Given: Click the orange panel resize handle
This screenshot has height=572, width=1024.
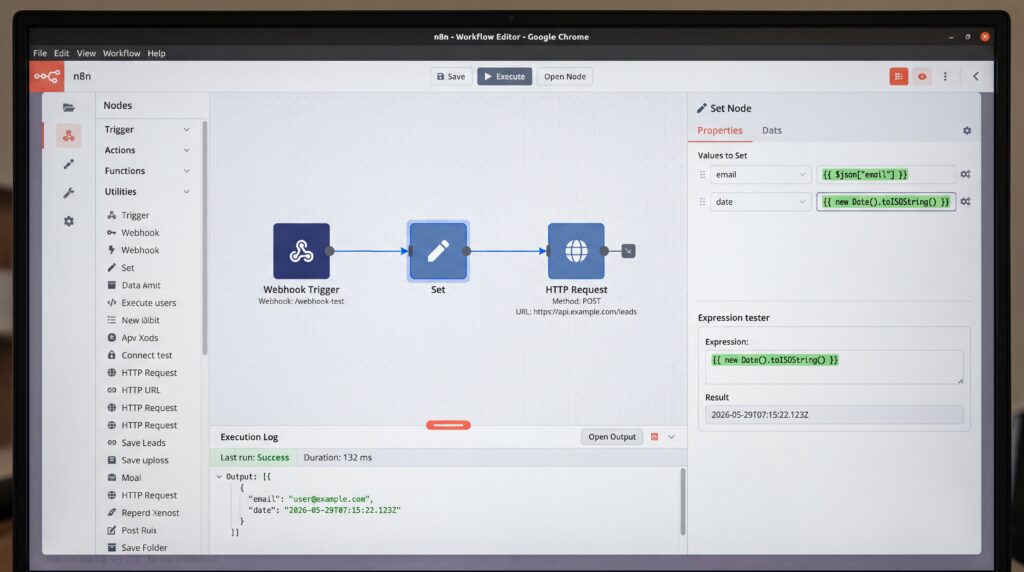Looking at the screenshot, I should [x=448, y=425].
